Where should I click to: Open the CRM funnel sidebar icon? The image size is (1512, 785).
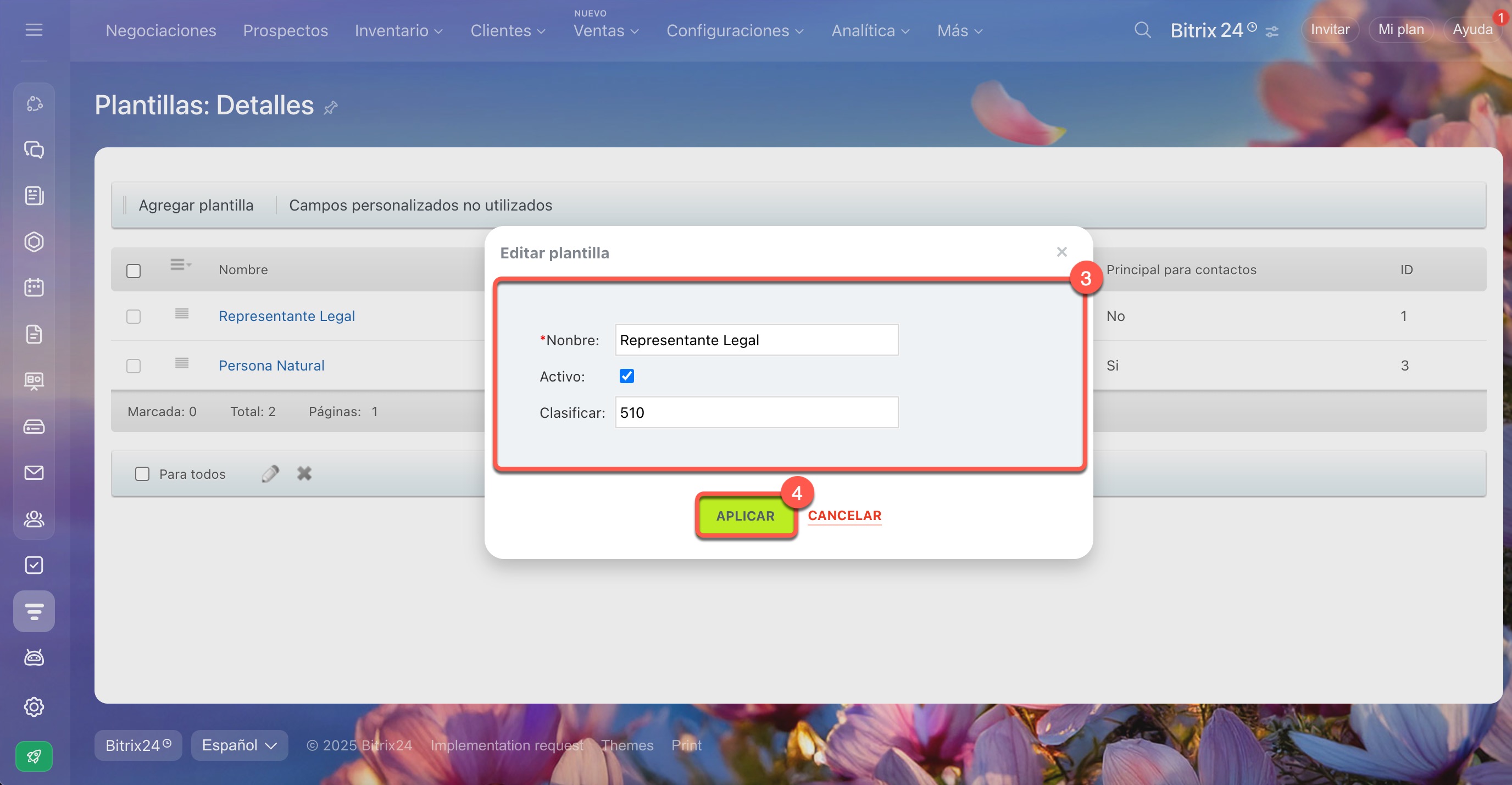pos(34,611)
